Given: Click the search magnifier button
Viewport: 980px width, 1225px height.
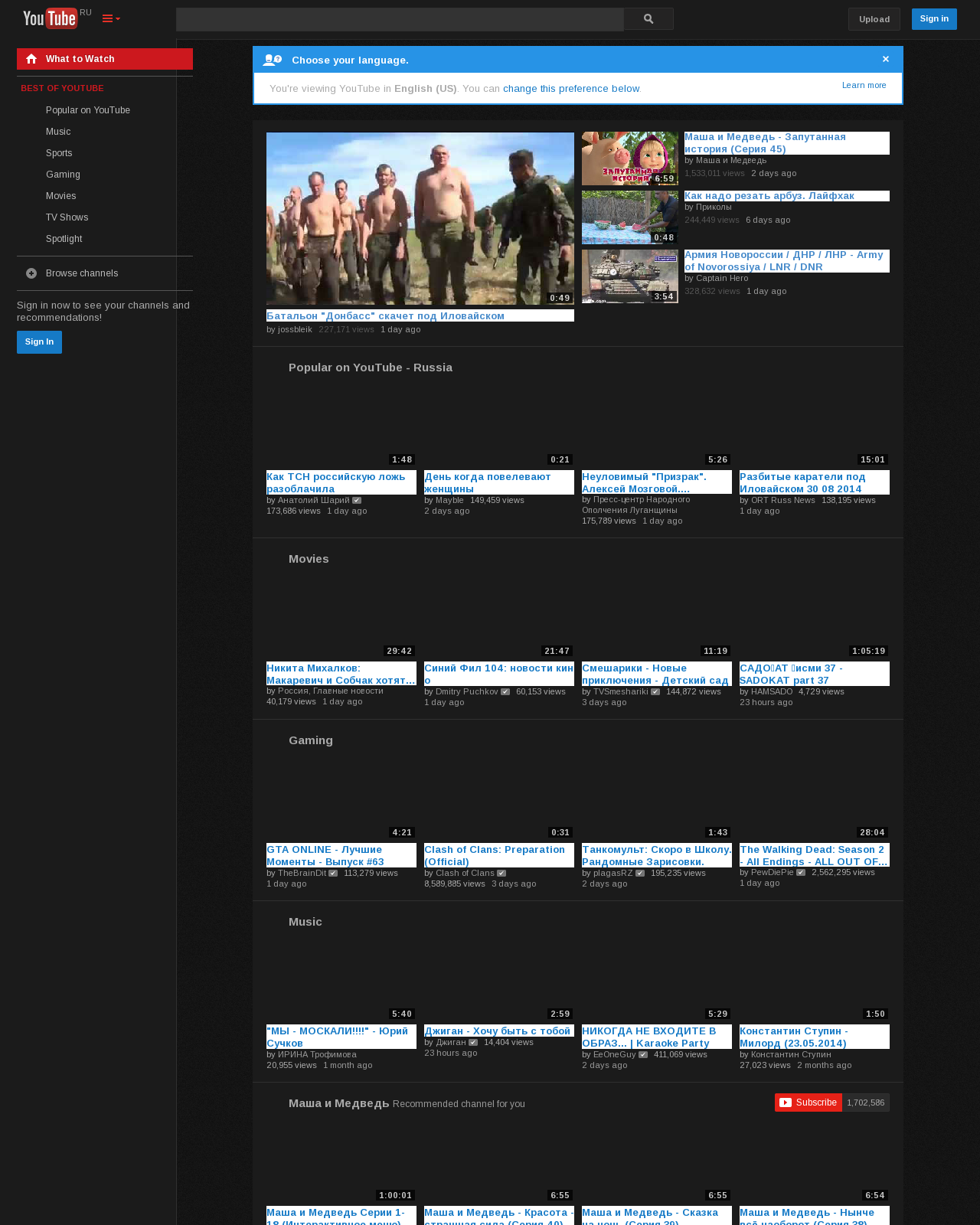Looking at the screenshot, I should tap(648, 19).
